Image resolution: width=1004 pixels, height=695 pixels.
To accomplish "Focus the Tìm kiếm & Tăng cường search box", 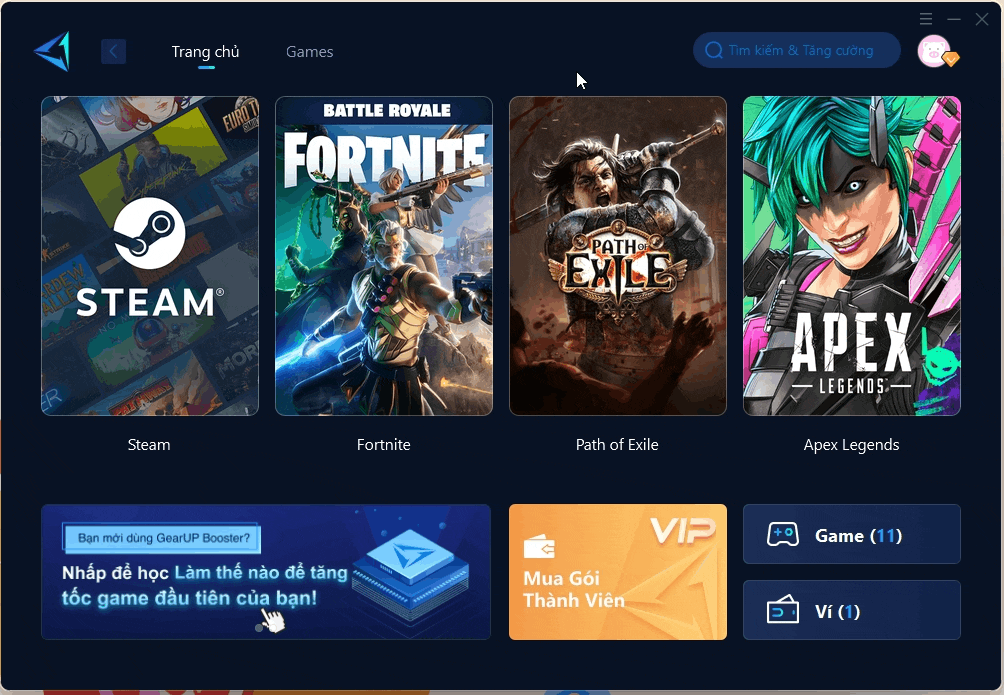I will coord(797,50).
